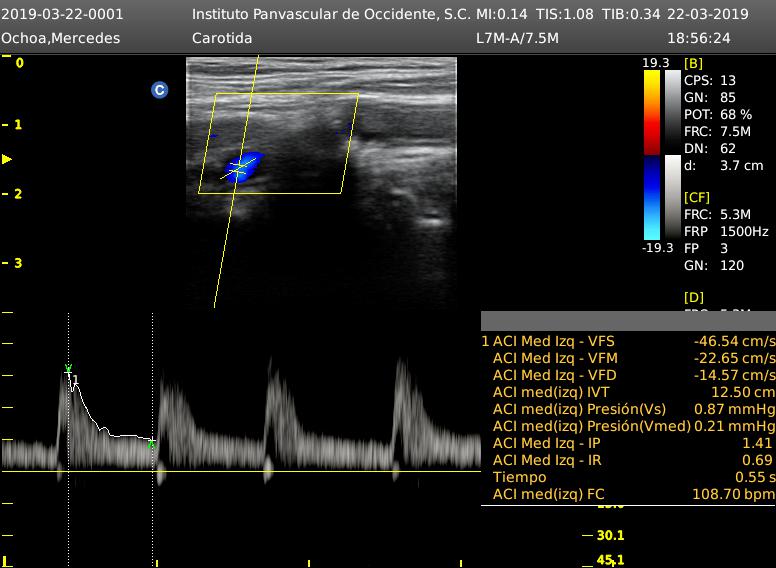Image resolution: width=776 pixels, height=568 pixels.
Task: Click the FP 3 filter value
Action: (706, 248)
